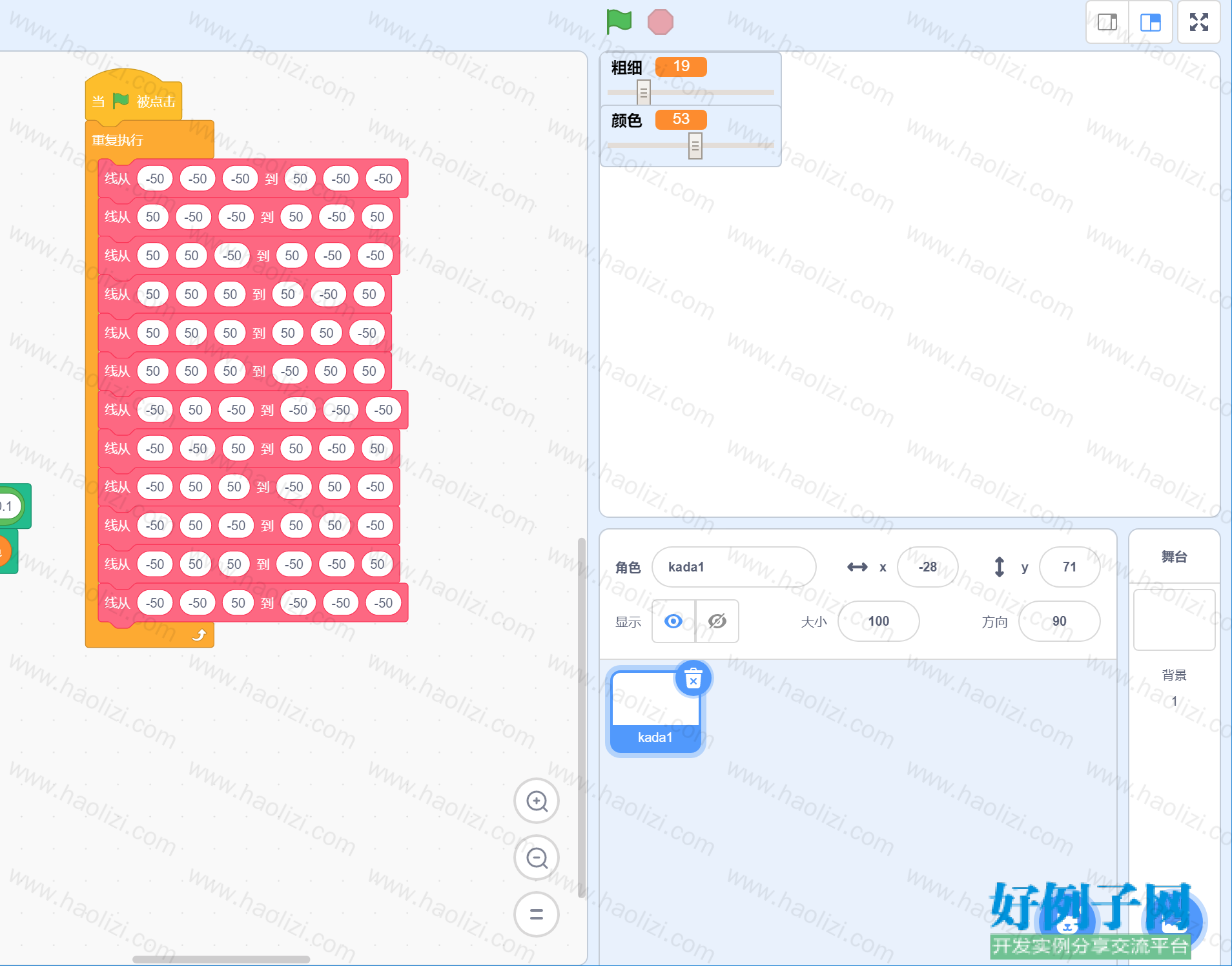
Task: Click the 背景 backdrops label
Action: coord(1174,675)
